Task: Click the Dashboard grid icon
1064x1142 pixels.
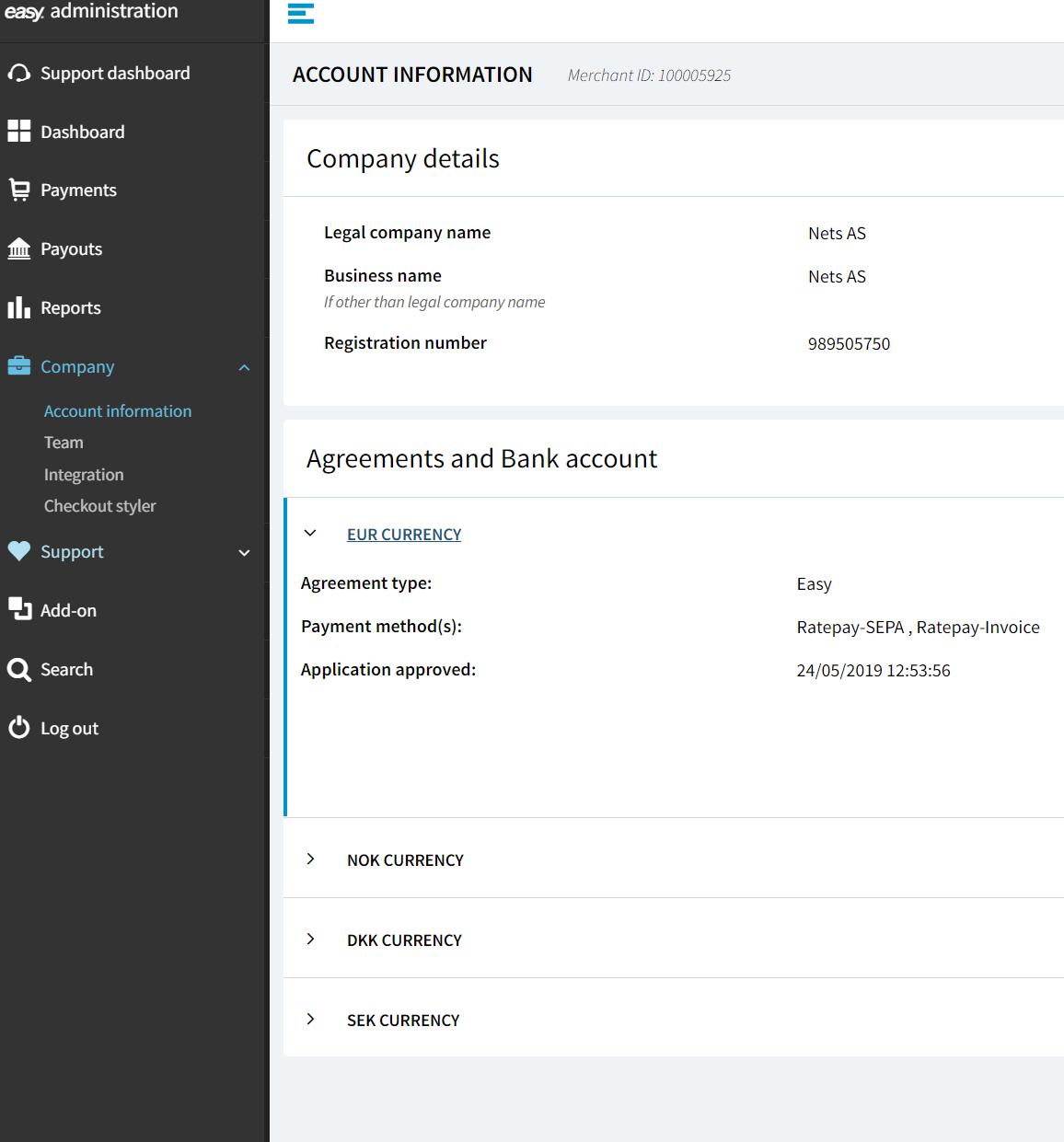Action: 19,132
